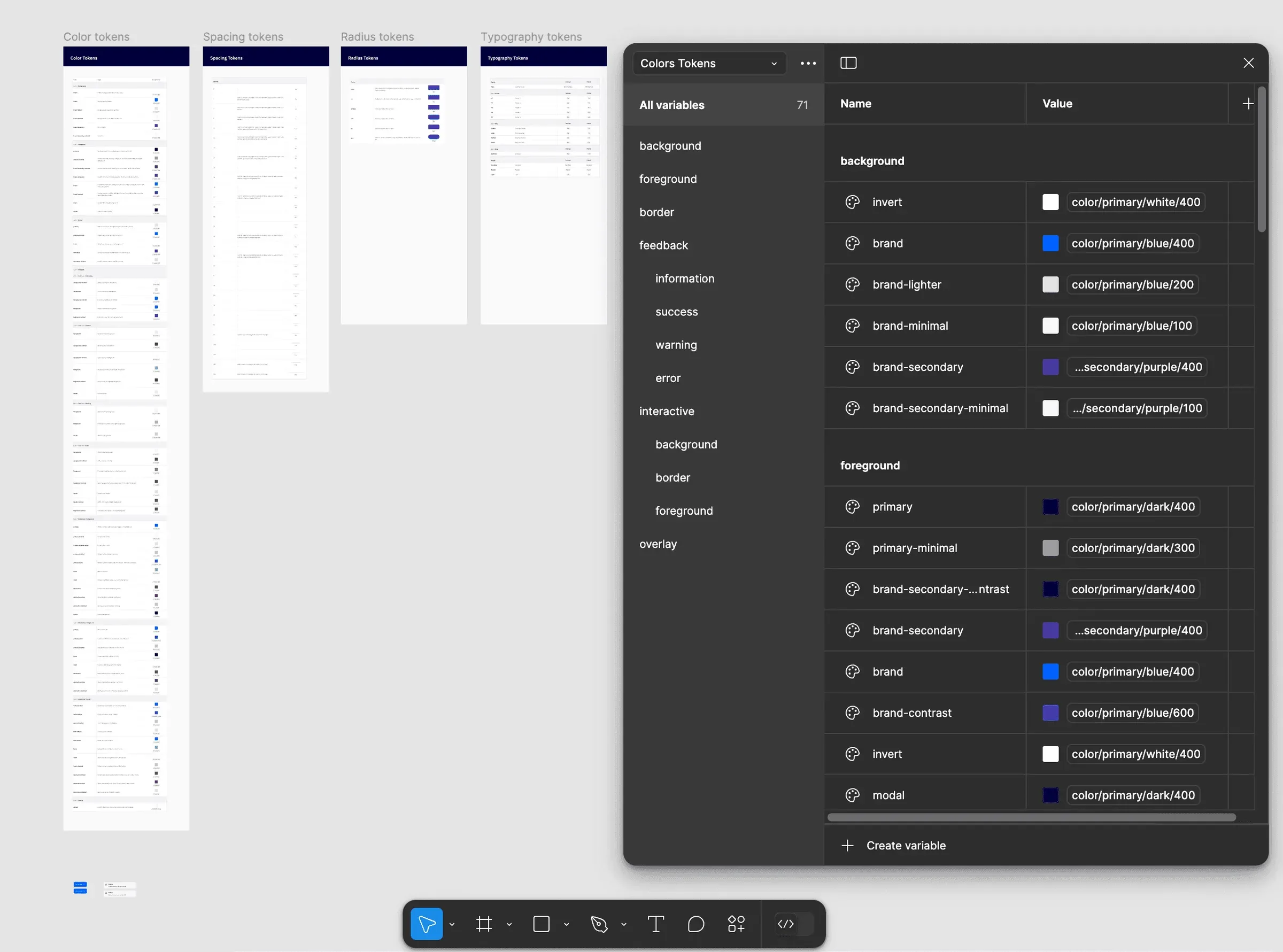1283x952 pixels.
Task: Select the Frame tool
Action: pos(484,924)
